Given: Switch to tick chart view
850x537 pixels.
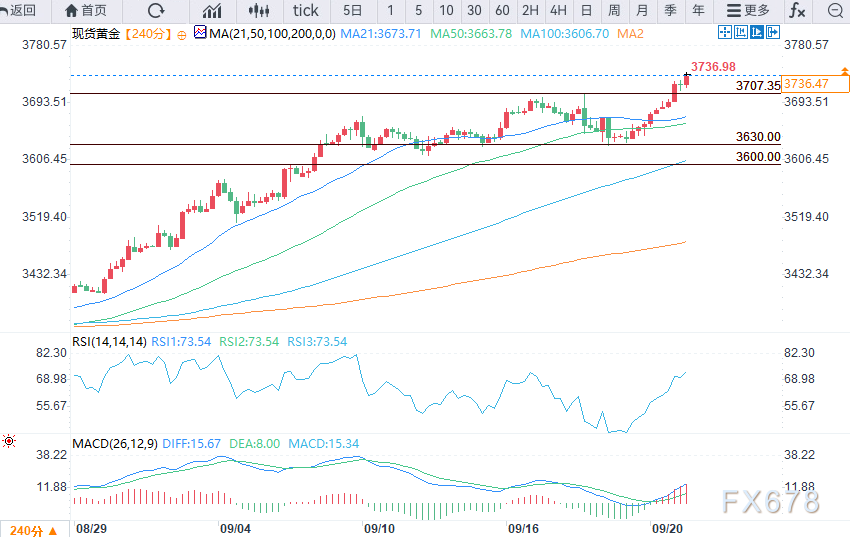Looking at the screenshot, I should [x=305, y=10].
